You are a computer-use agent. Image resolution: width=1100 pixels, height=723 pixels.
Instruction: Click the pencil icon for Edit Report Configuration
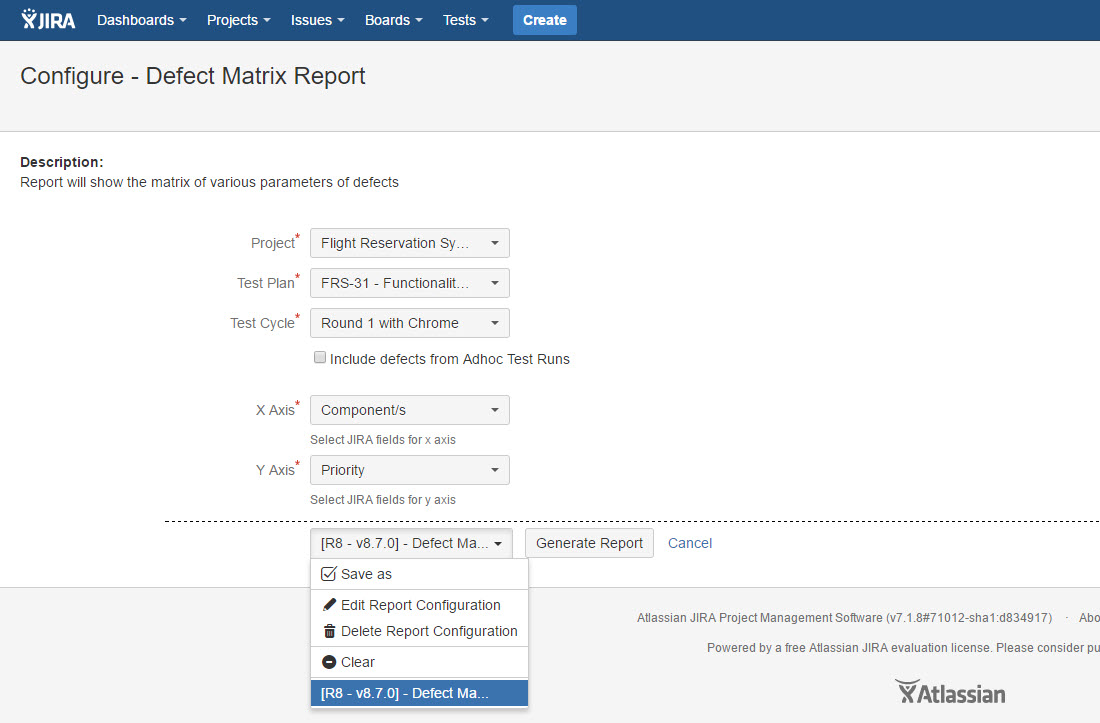[329, 605]
